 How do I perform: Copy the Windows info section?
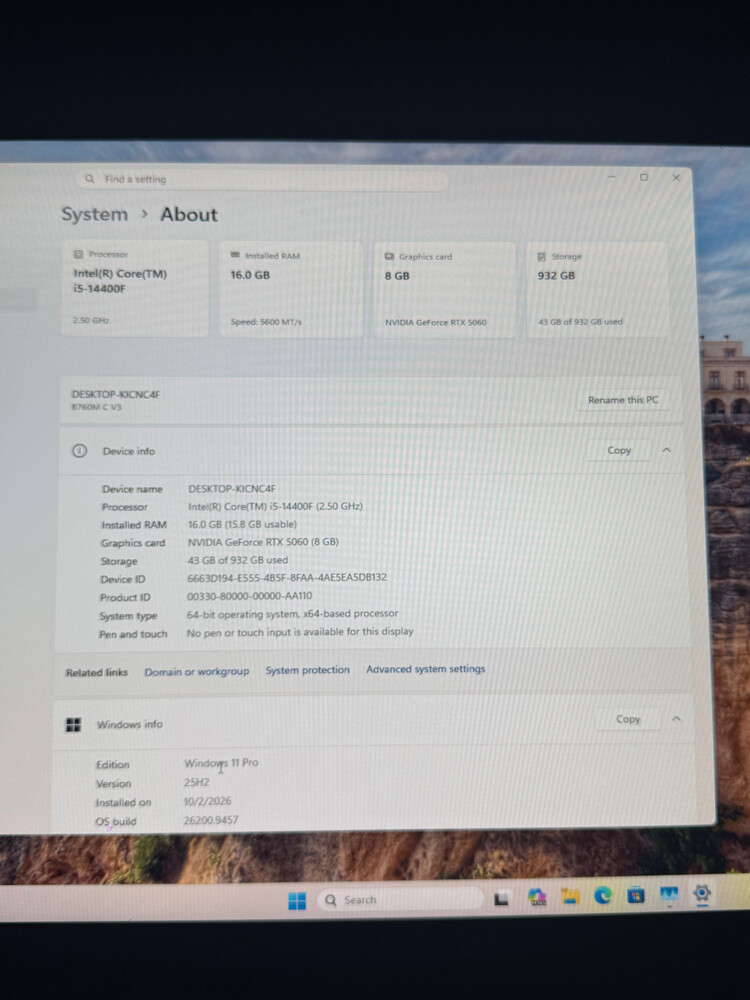[x=628, y=719]
